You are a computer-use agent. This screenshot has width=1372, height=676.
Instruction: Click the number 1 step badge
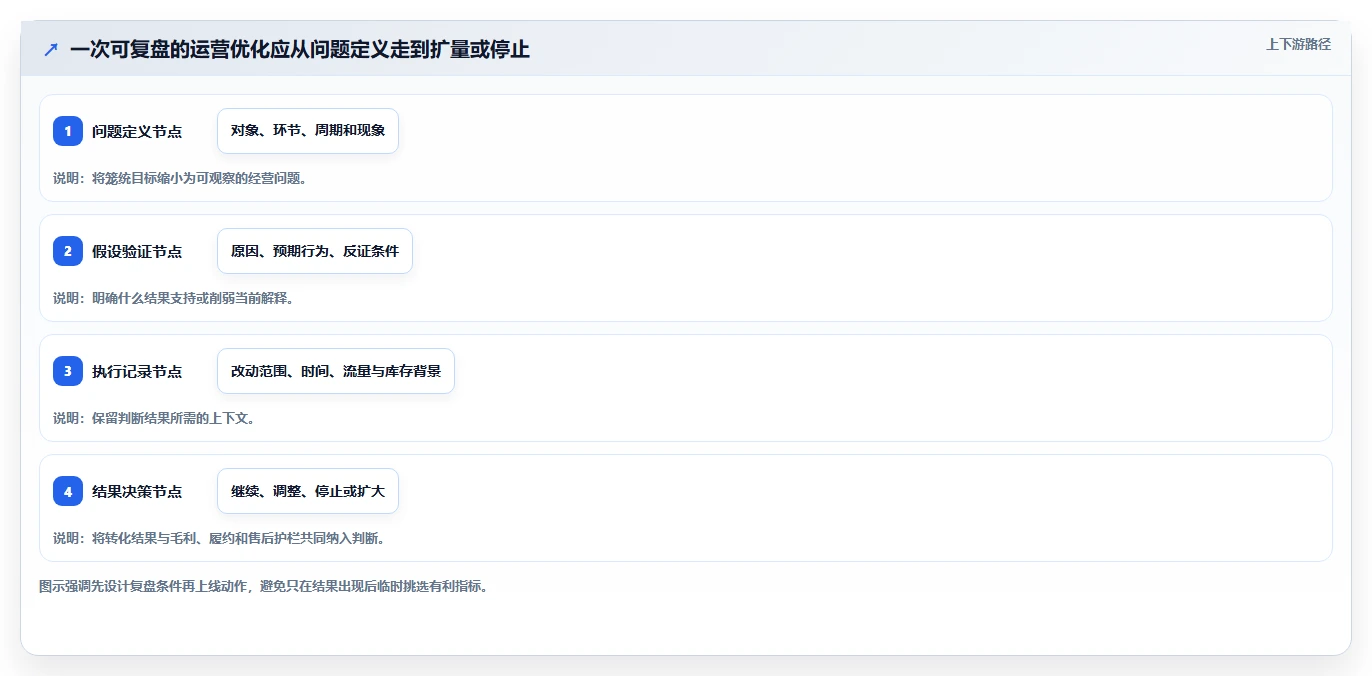click(68, 131)
